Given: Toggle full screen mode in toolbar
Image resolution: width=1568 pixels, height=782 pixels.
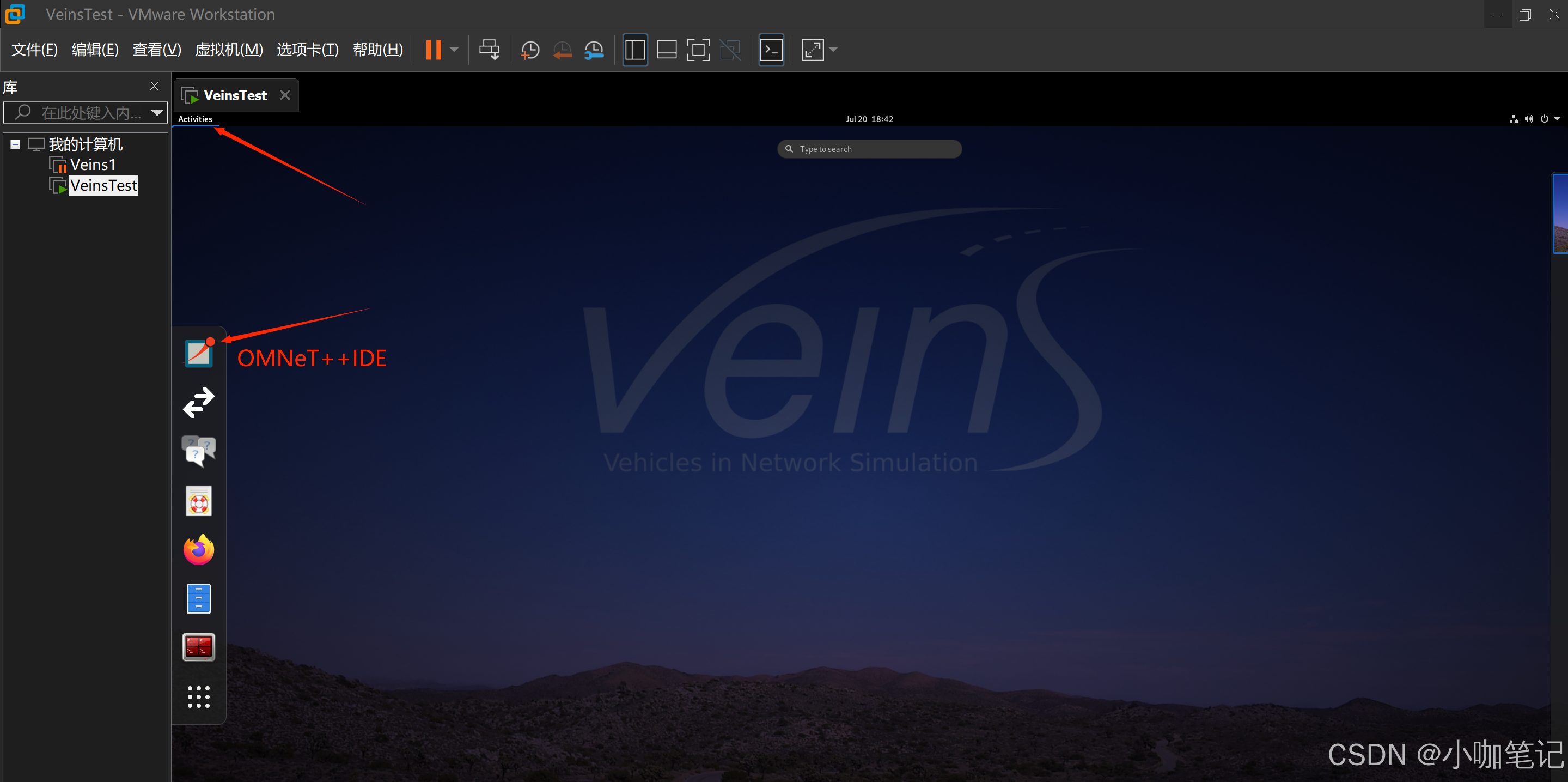Looking at the screenshot, I should click(x=698, y=50).
